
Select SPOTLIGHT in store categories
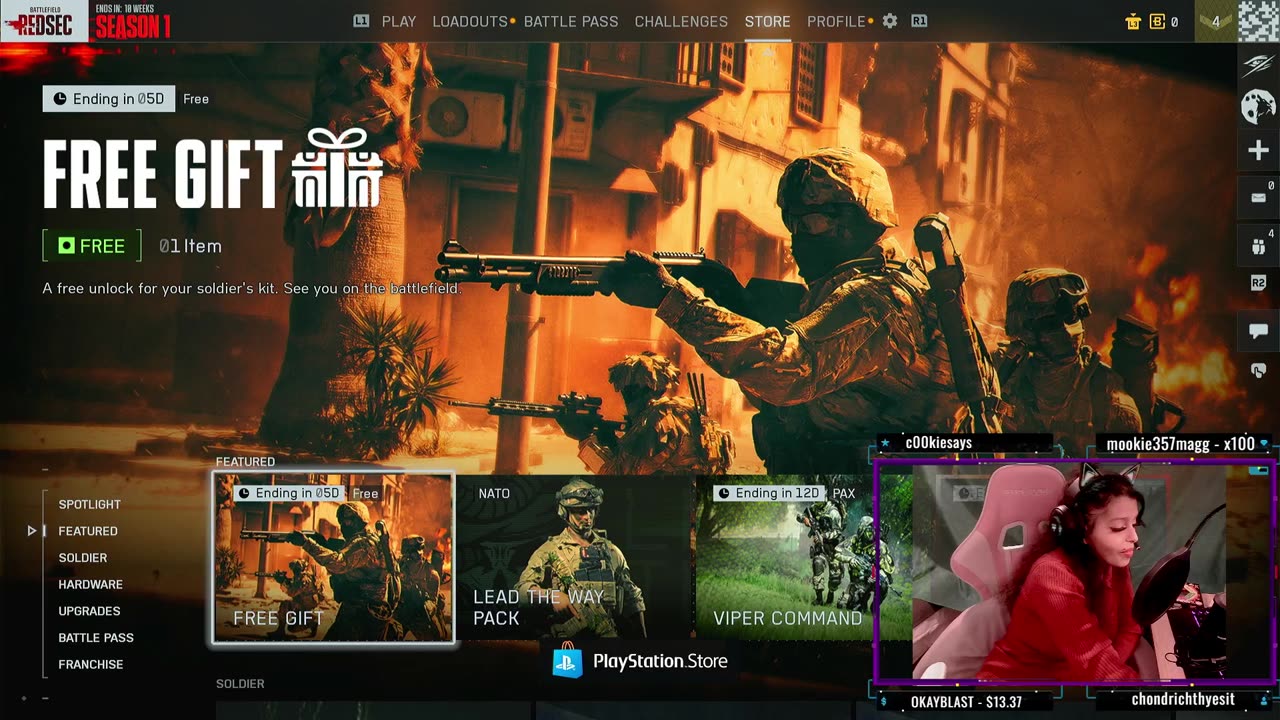pos(89,505)
